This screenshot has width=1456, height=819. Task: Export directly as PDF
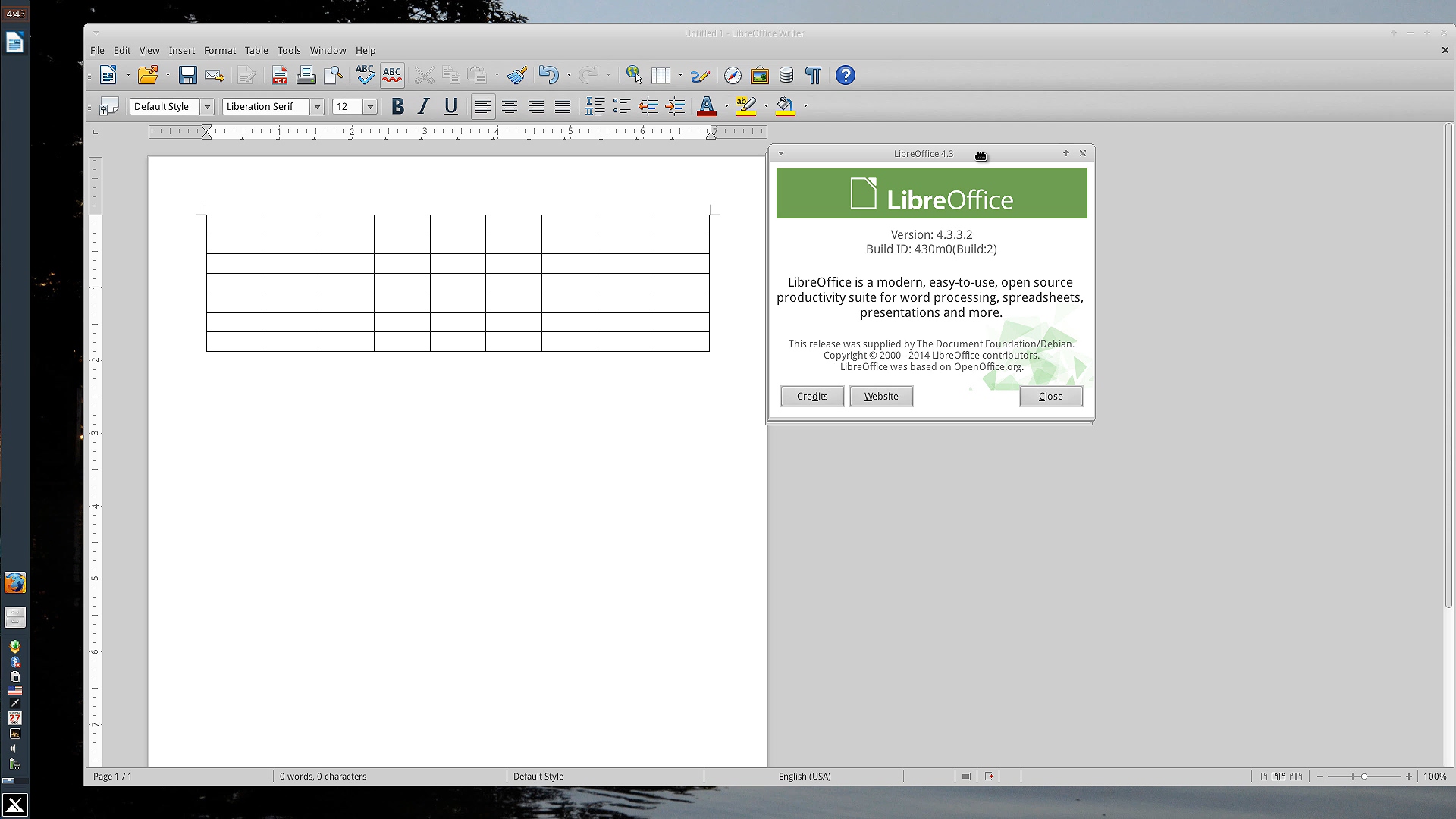pyautogui.click(x=280, y=75)
